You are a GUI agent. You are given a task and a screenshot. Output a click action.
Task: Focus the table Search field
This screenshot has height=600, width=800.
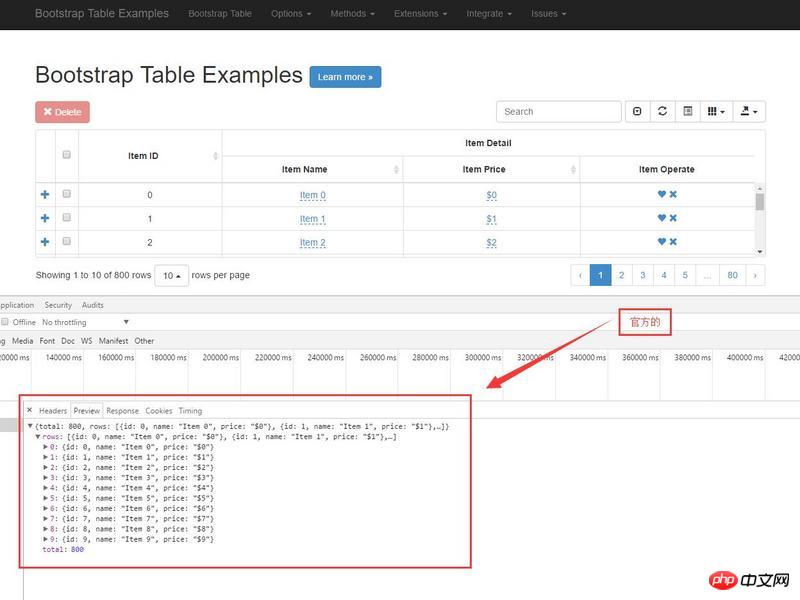pyautogui.click(x=559, y=111)
